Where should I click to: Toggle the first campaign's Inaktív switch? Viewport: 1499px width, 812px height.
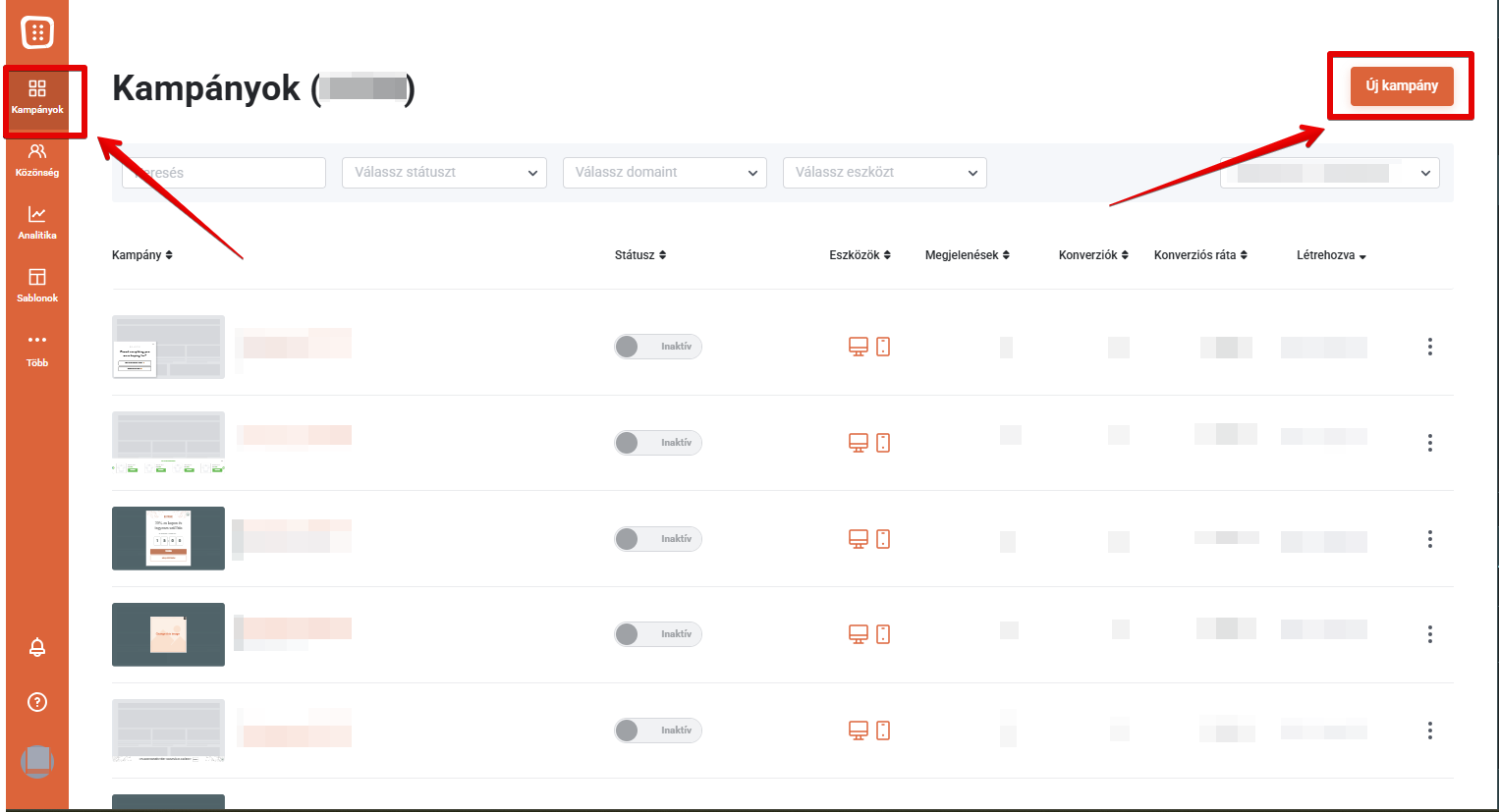click(x=658, y=347)
